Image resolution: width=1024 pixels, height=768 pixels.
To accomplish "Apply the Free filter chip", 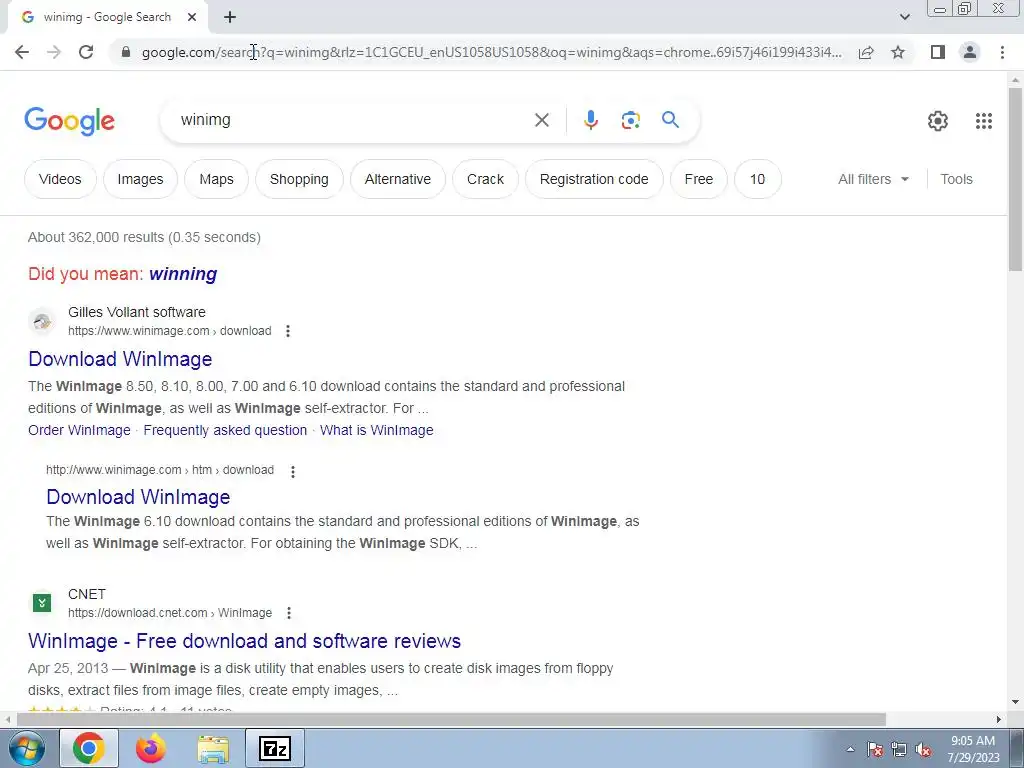I will click(x=699, y=179).
